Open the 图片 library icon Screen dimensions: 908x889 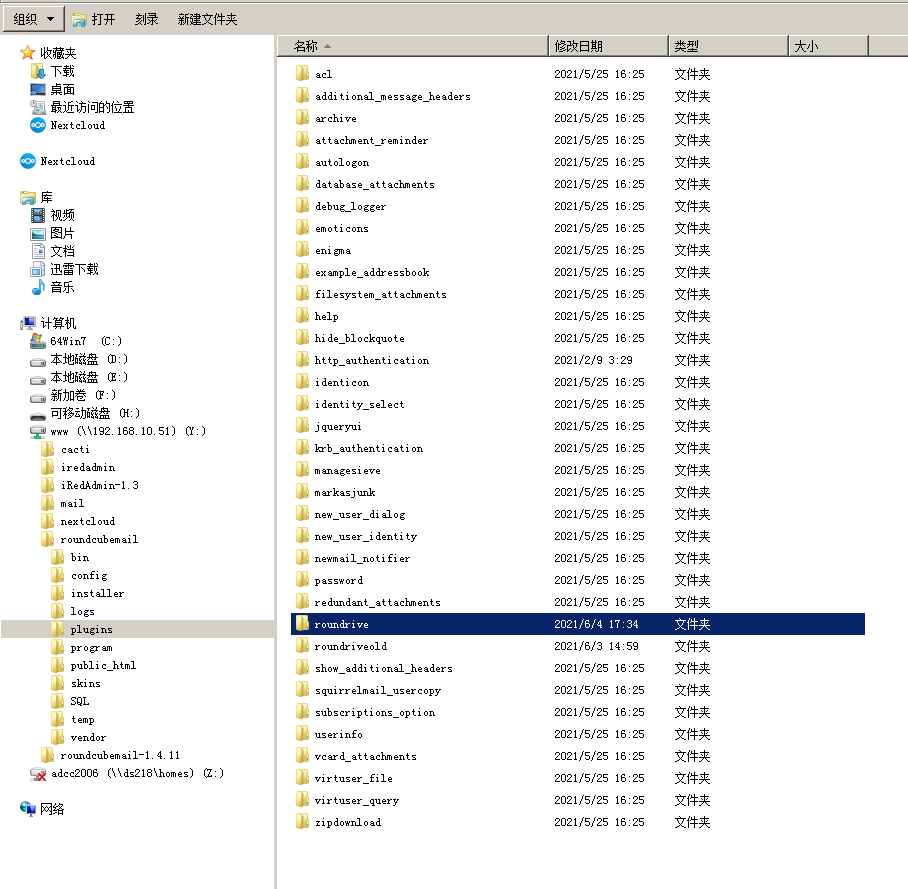pyautogui.click(x=38, y=233)
